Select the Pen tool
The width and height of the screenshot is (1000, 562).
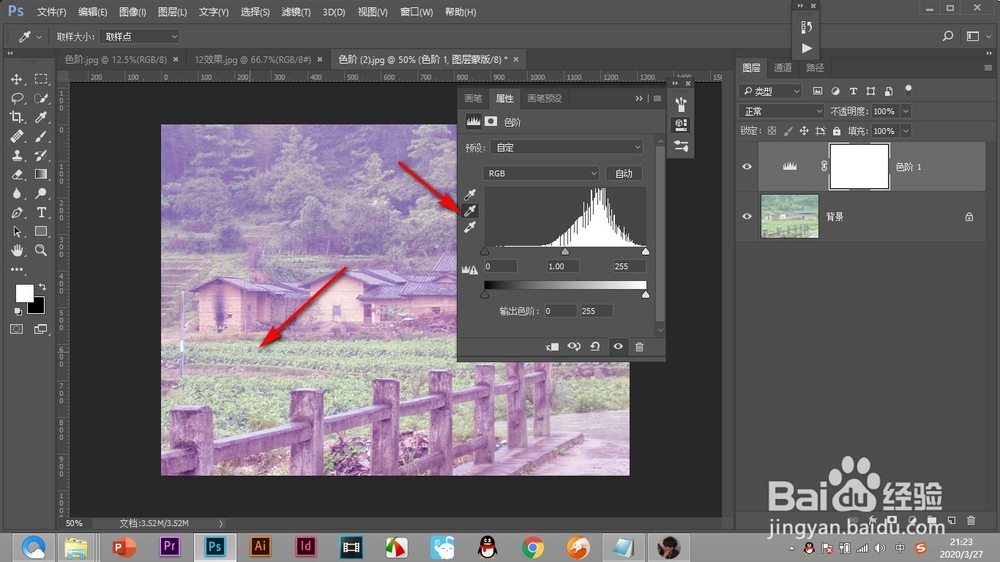click(17, 212)
